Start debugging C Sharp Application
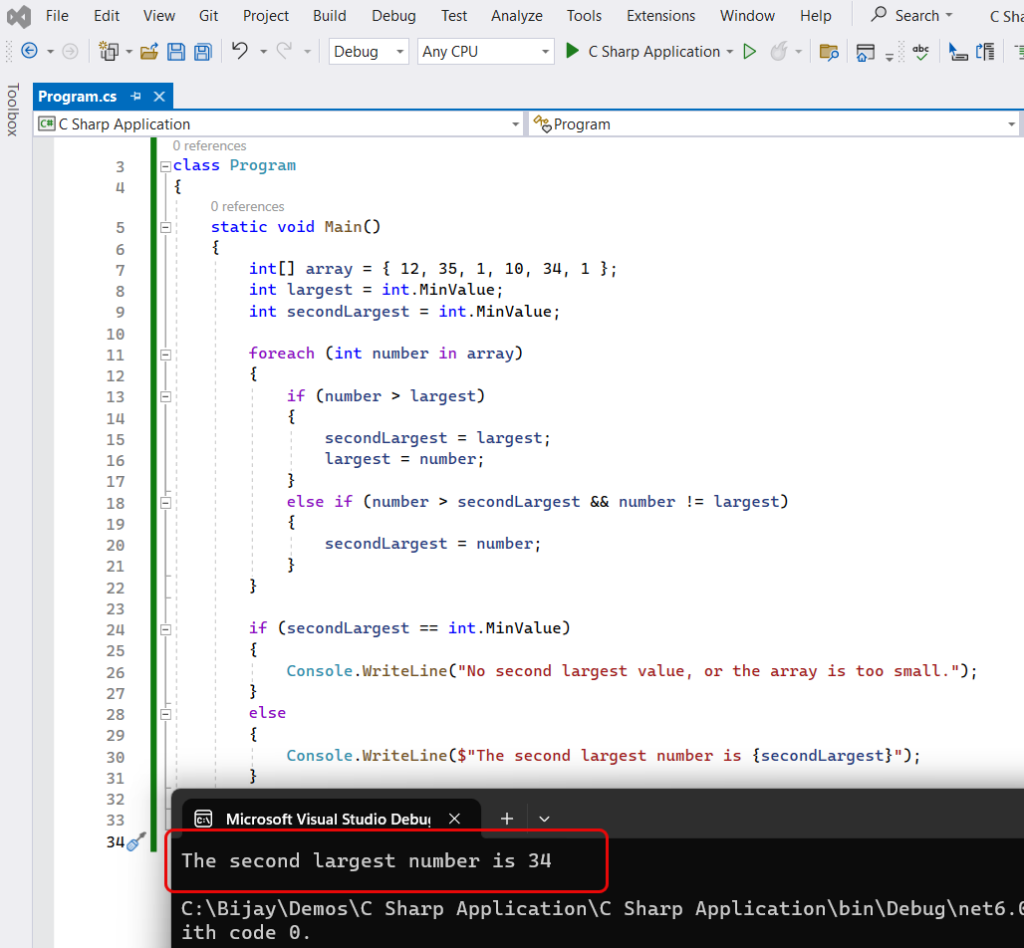Viewport: 1024px width, 948px height. click(571, 51)
